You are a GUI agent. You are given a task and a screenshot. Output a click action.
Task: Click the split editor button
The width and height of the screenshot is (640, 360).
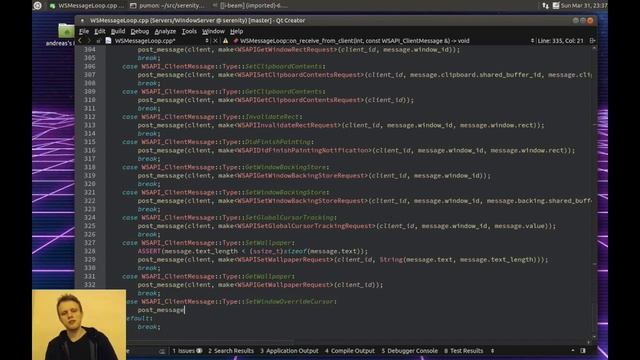pos(592,41)
